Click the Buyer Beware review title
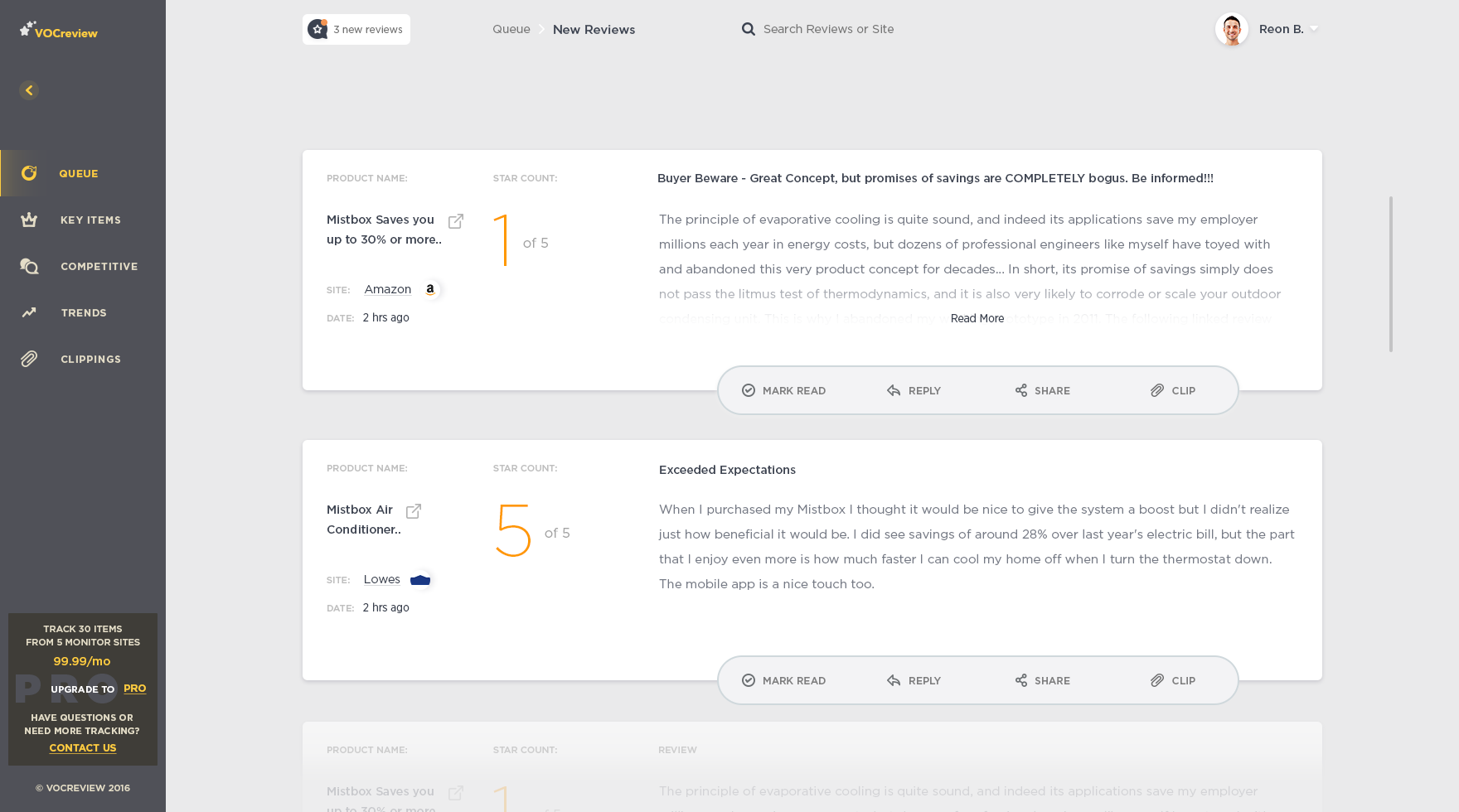 pyautogui.click(x=935, y=178)
